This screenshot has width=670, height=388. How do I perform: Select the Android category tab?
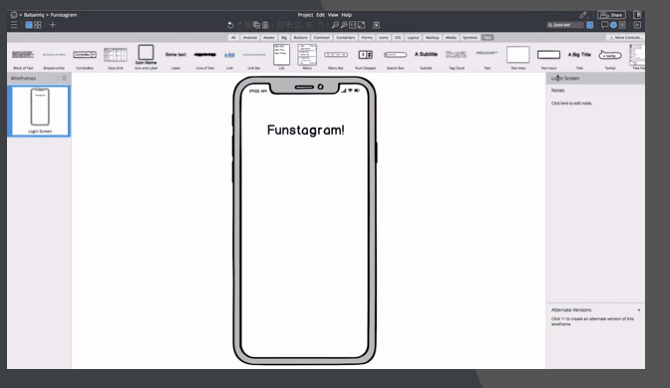coord(250,38)
